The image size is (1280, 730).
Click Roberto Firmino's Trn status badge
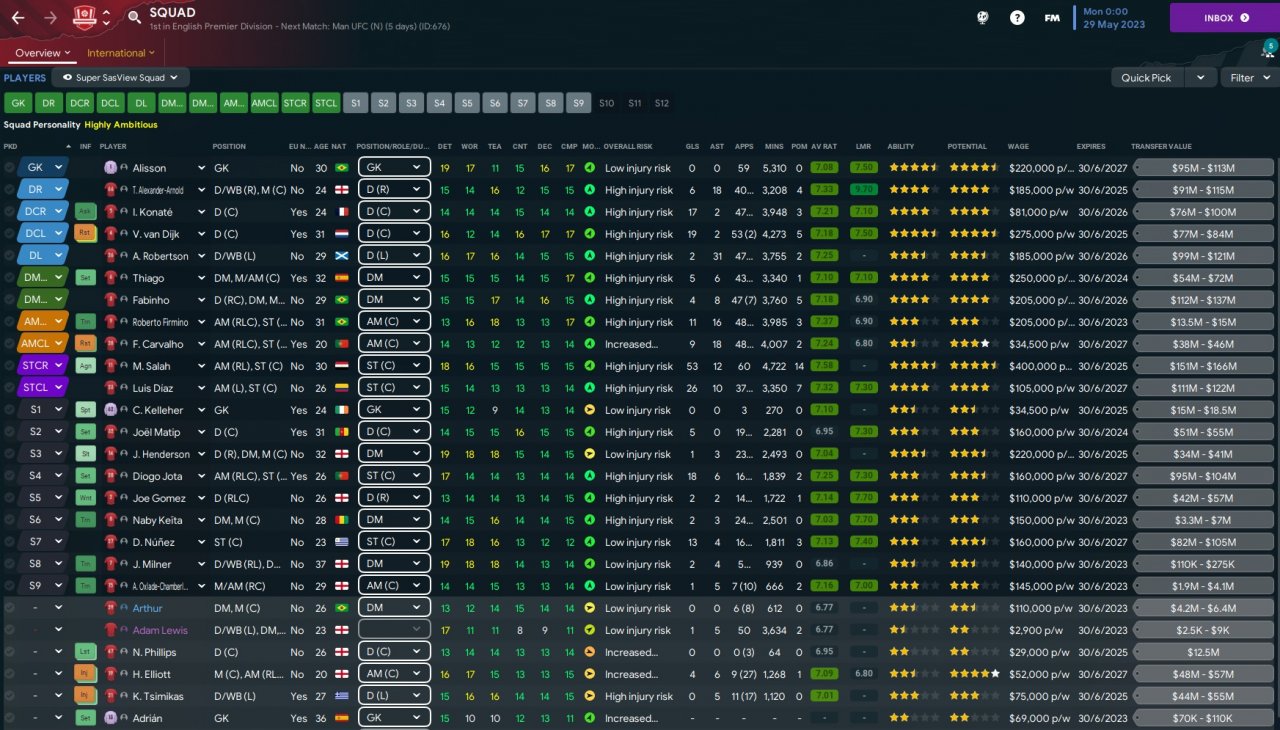(86, 322)
